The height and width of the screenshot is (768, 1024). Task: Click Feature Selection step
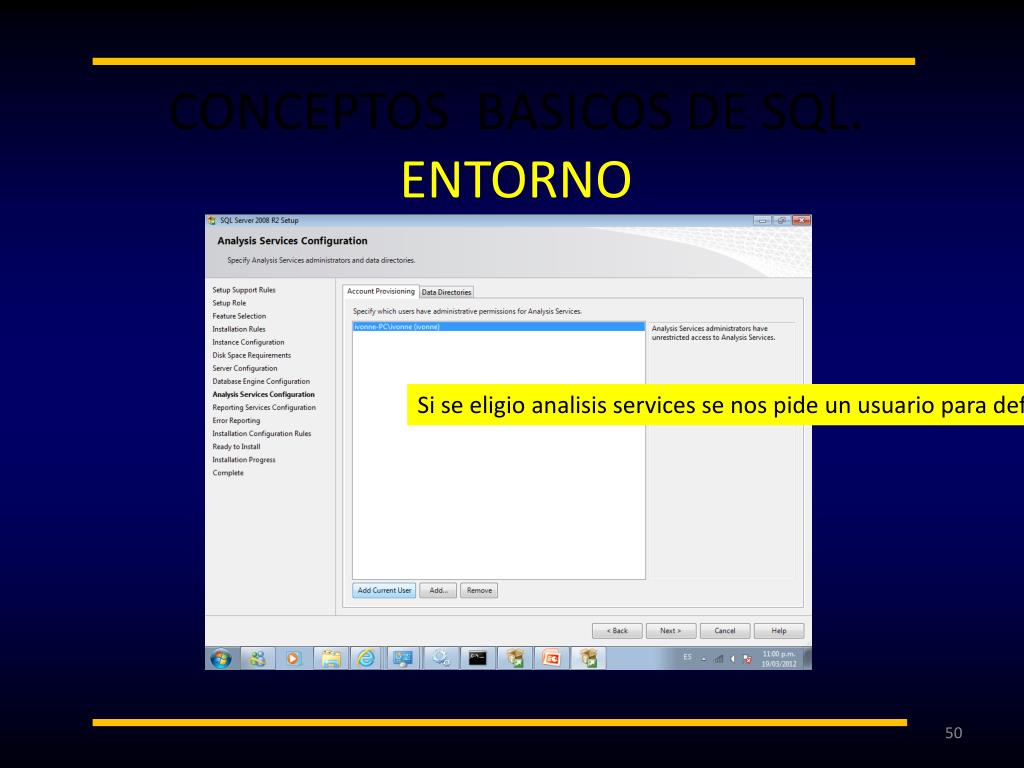tap(239, 316)
